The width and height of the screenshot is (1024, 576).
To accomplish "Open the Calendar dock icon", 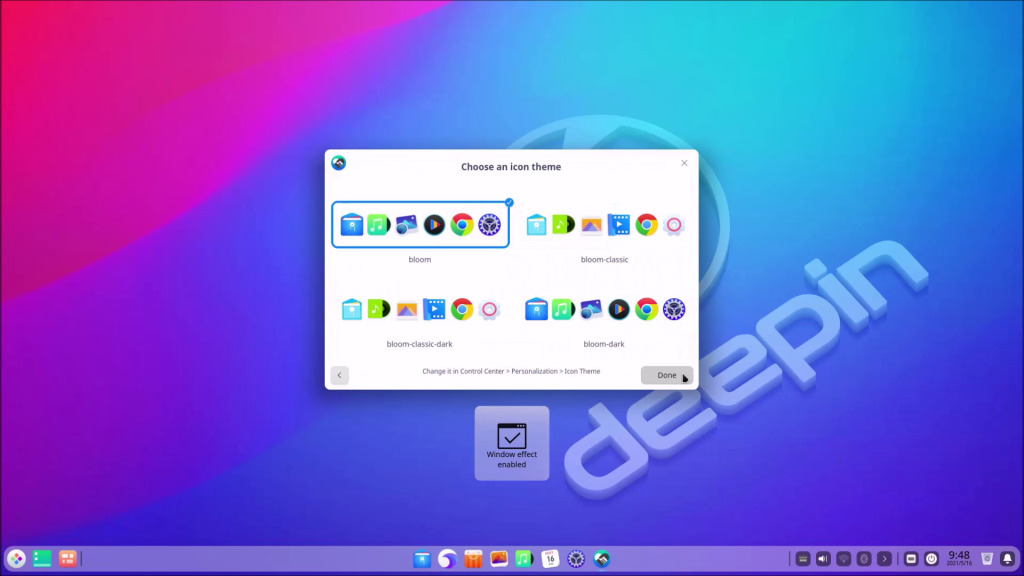I will point(550,559).
